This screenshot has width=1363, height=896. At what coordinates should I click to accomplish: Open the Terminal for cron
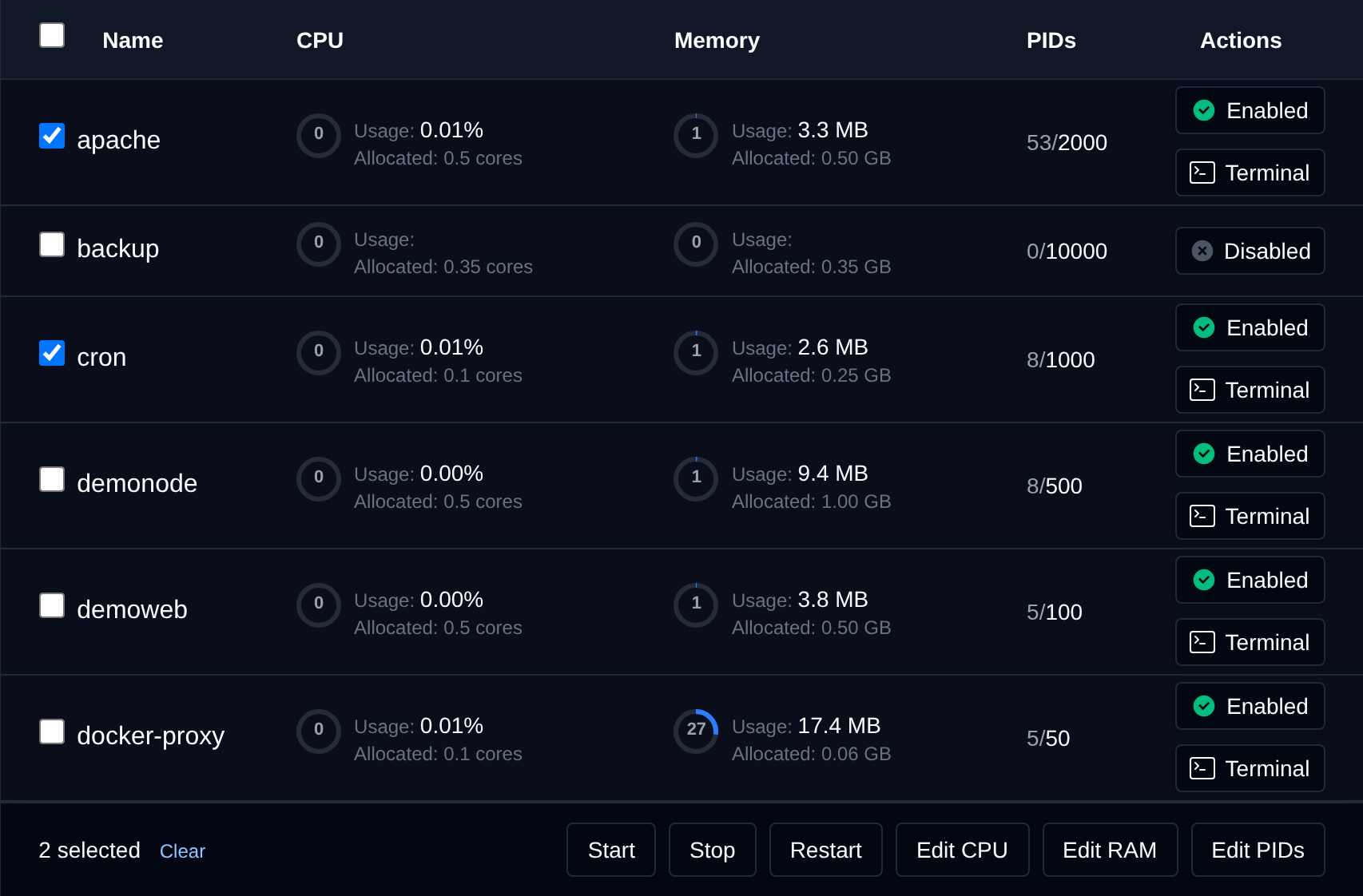pyautogui.click(x=1250, y=390)
